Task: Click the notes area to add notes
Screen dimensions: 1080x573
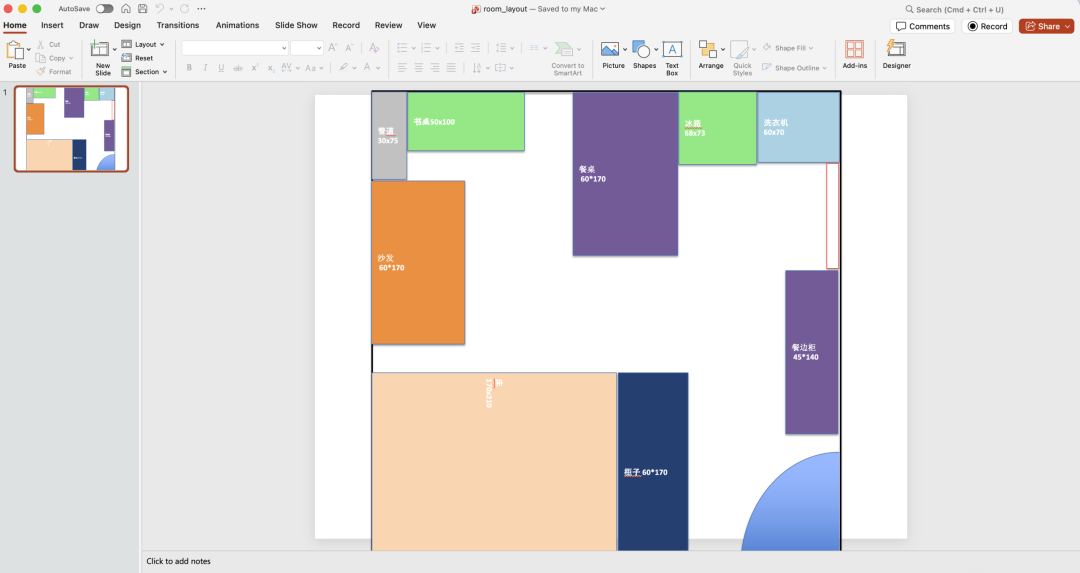Action: (178, 561)
